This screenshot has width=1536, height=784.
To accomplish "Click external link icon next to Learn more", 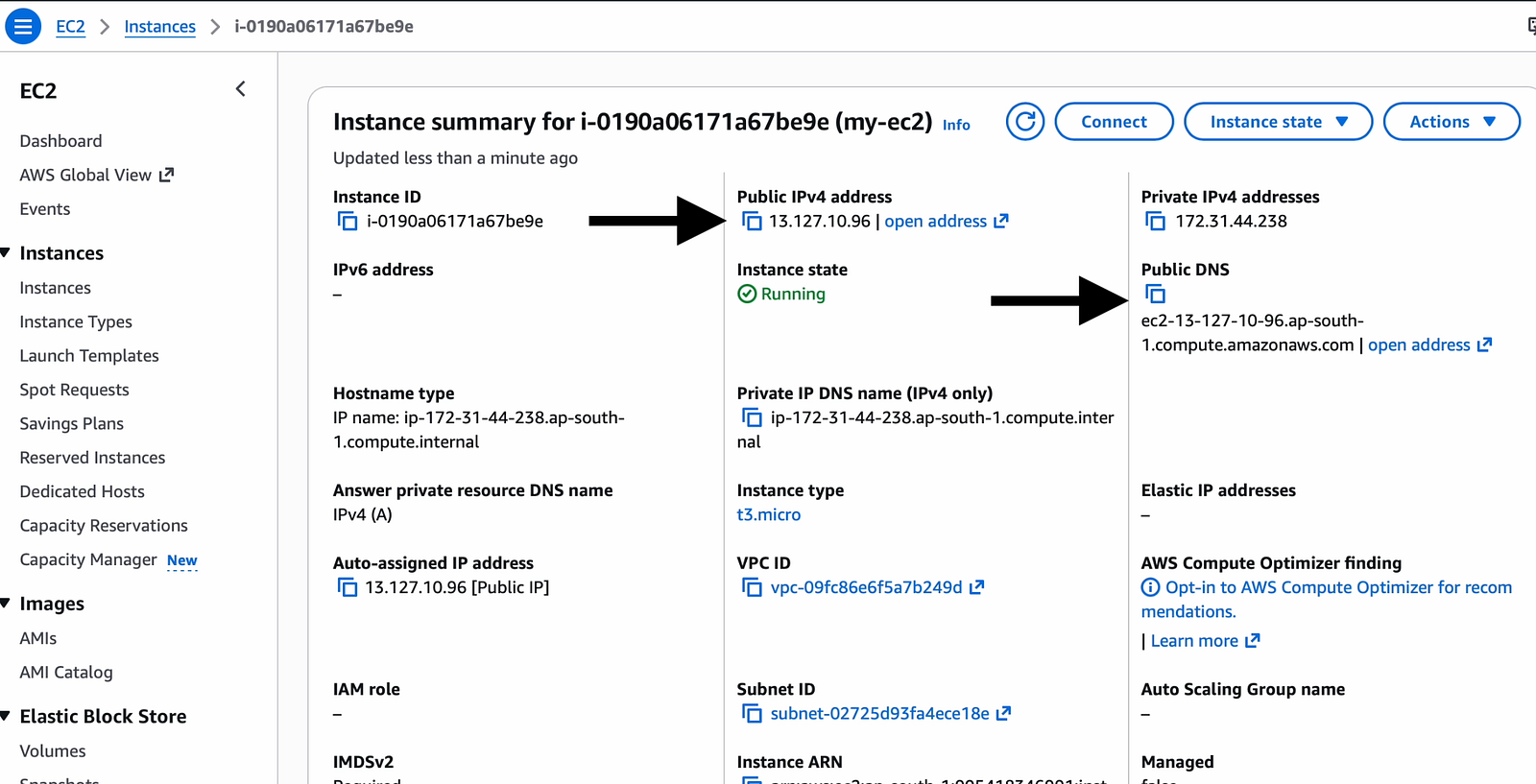I will 1253,641.
